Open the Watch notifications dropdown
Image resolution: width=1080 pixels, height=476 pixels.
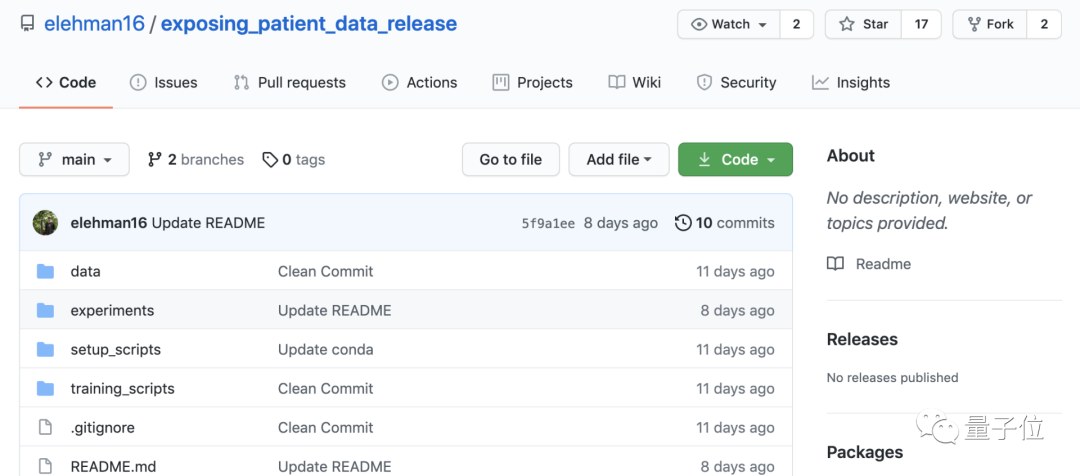tap(729, 24)
